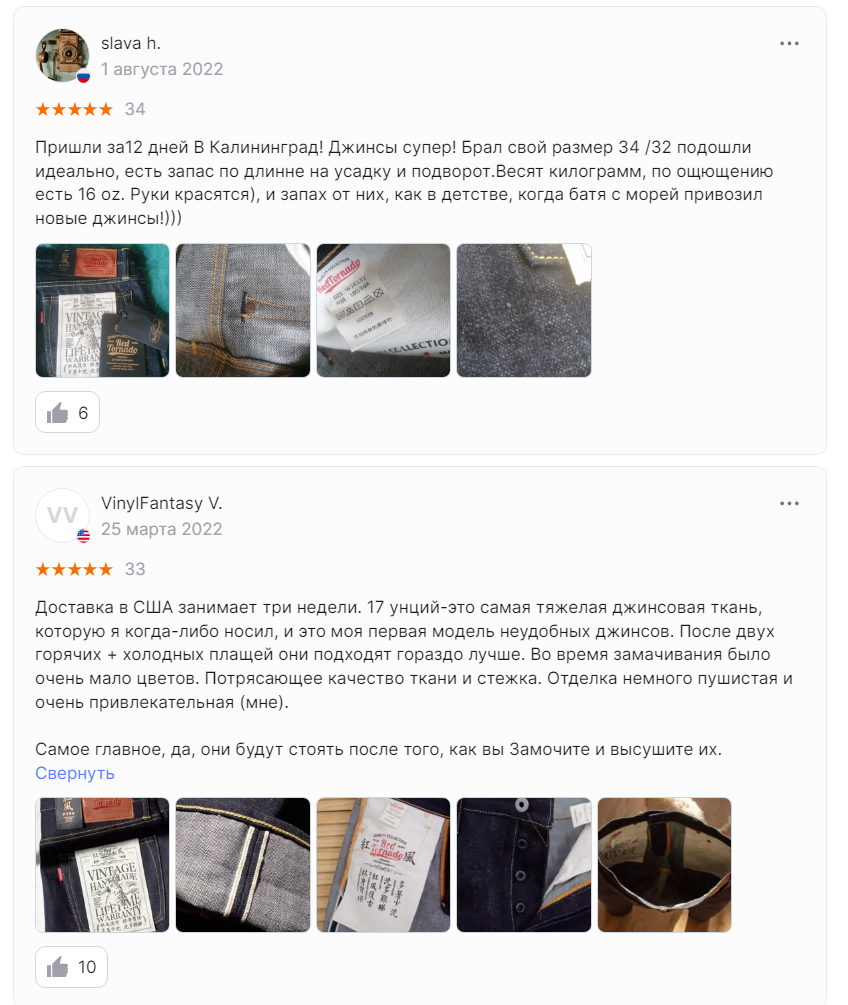848x1005 pixels.
Task: Click the five-star rating on VinylFantasy's review
Action: (74, 569)
